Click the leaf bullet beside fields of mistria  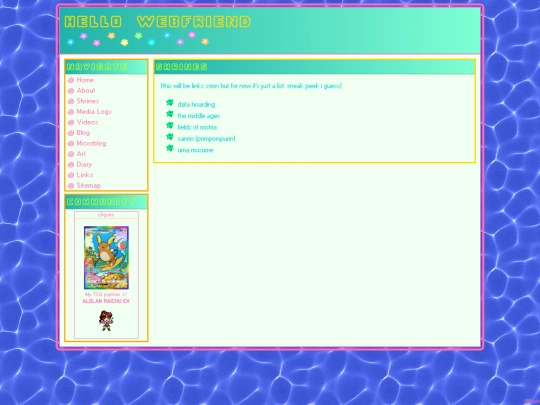point(170,125)
